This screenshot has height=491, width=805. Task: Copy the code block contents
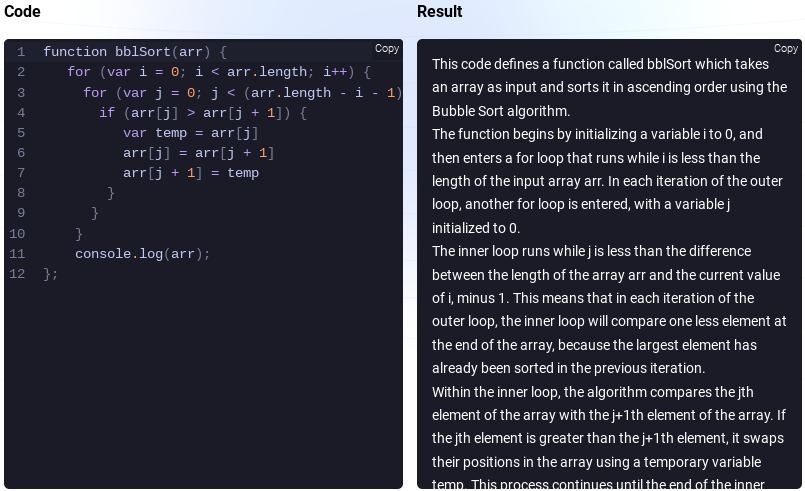tap(387, 48)
